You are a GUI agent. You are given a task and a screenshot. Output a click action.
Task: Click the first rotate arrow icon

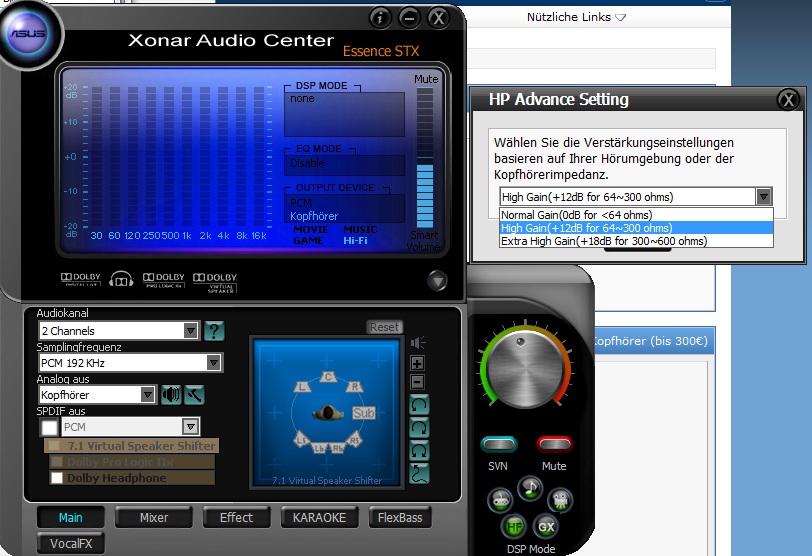[419, 404]
